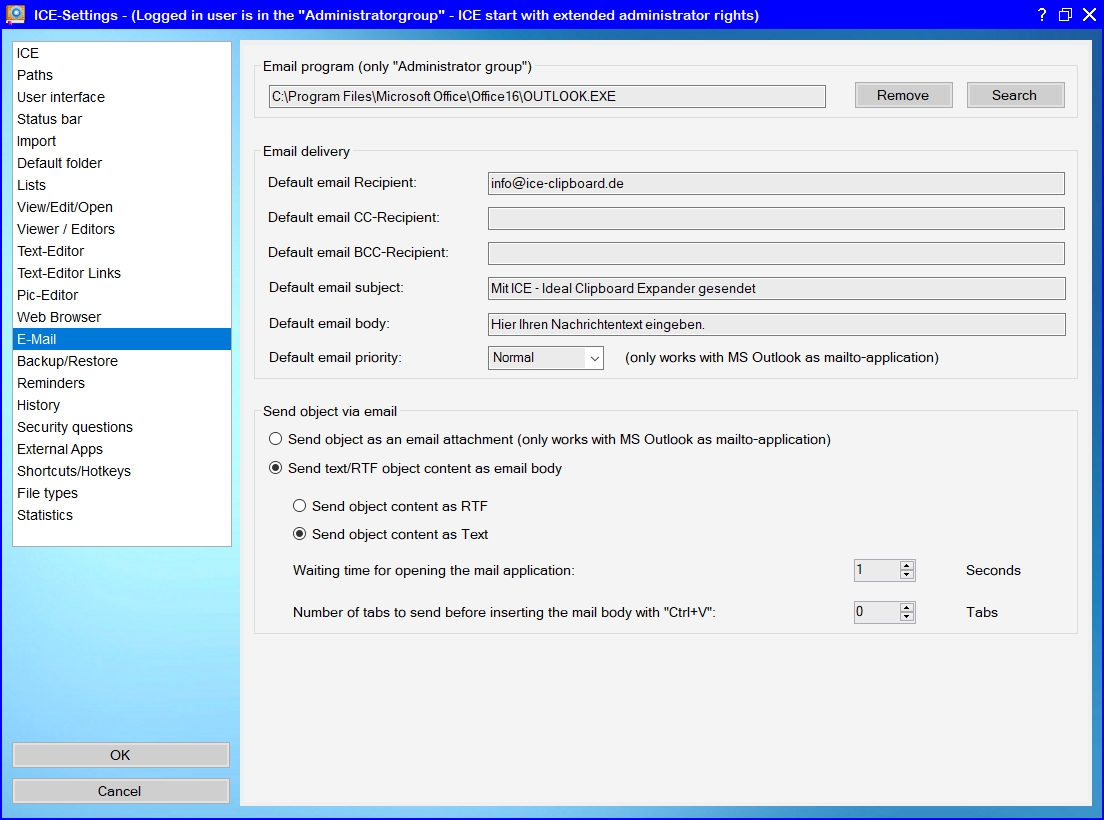This screenshot has width=1104, height=820.
Task: Click the Default email Recipient field
Action: click(x=775, y=184)
